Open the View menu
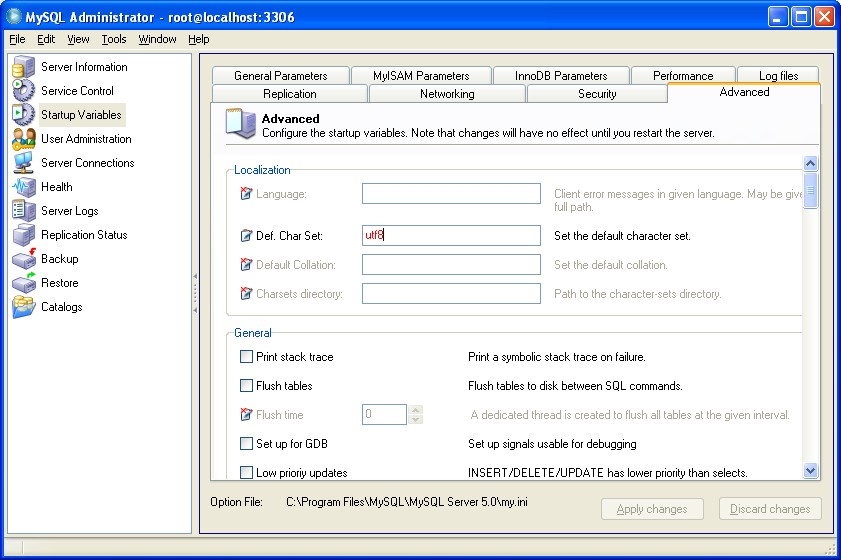The height and width of the screenshot is (560, 841). tap(78, 39)
